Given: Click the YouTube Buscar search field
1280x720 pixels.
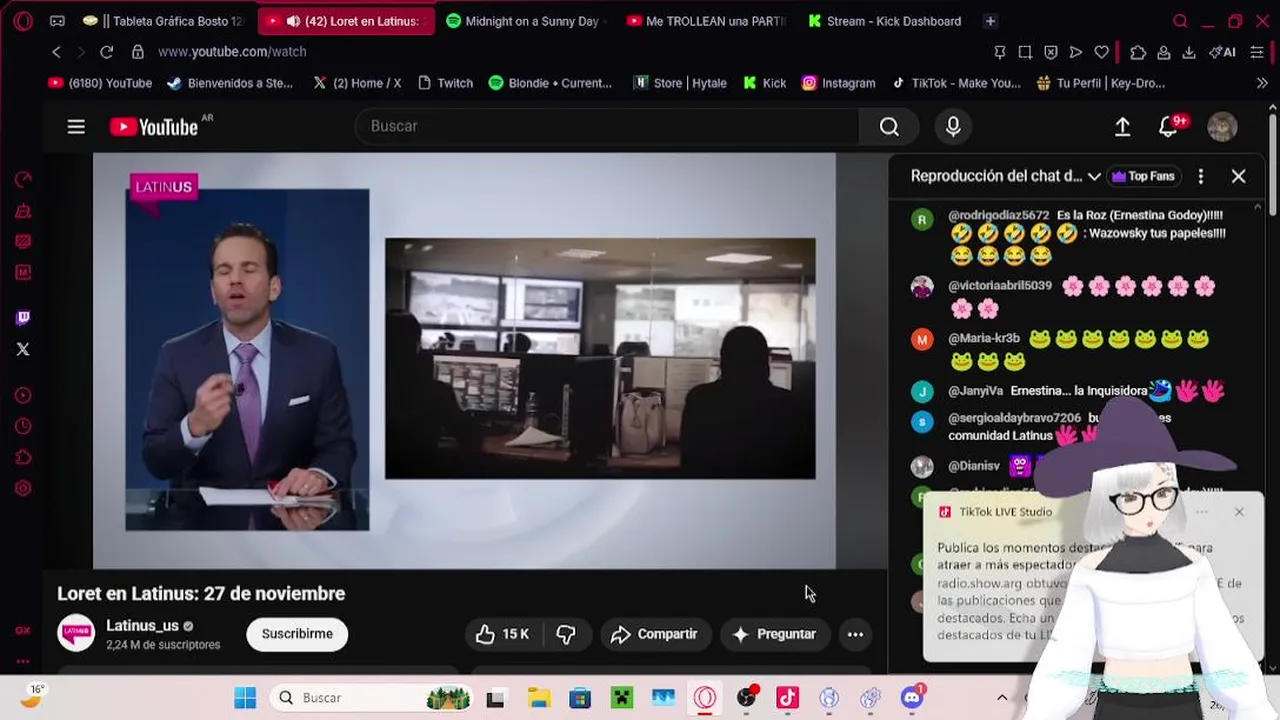Looking at the screenshot, I should [607, 126].
